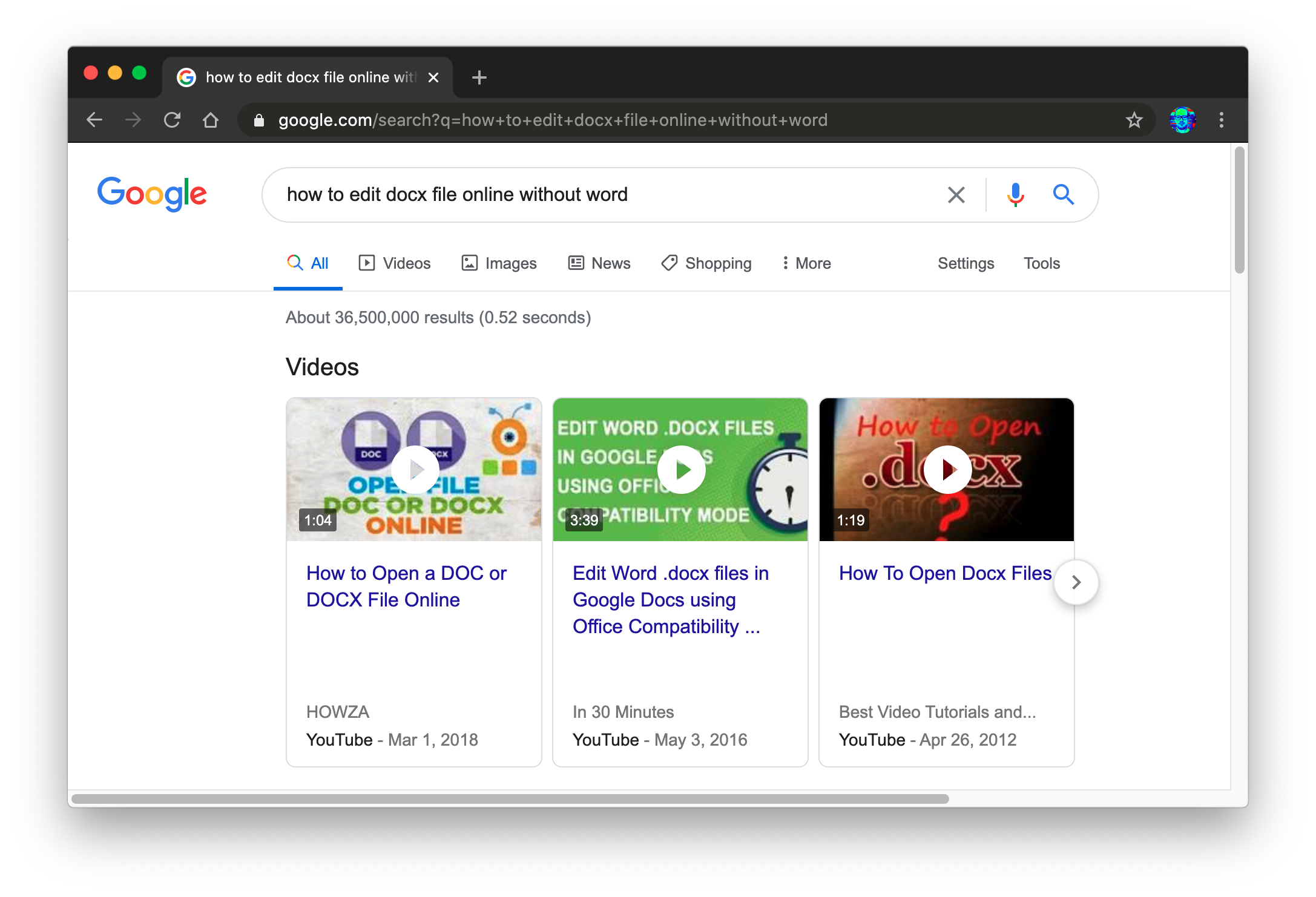Click 'YouTube - May 3, 2016' source text

coord(660,740)
